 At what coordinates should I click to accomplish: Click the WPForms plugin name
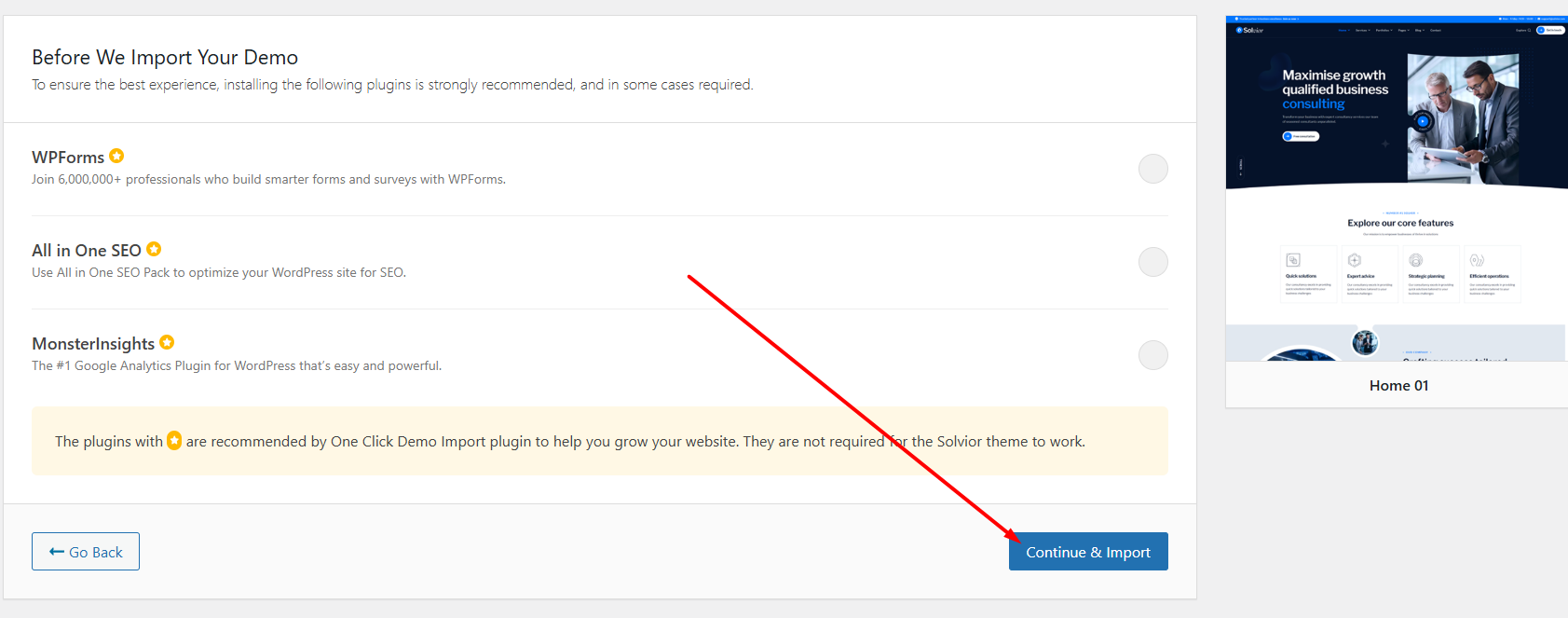(68, 158)
